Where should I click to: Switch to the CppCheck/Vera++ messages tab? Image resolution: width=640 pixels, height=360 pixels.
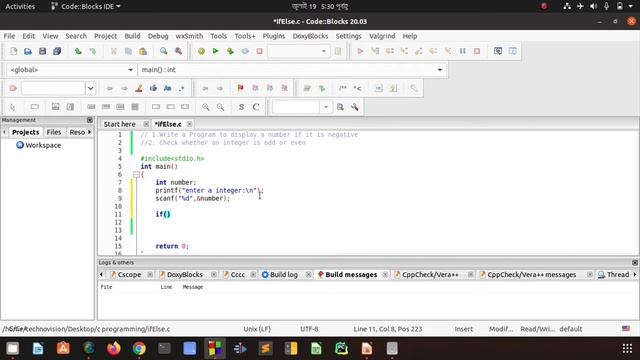tap(531, 275)
